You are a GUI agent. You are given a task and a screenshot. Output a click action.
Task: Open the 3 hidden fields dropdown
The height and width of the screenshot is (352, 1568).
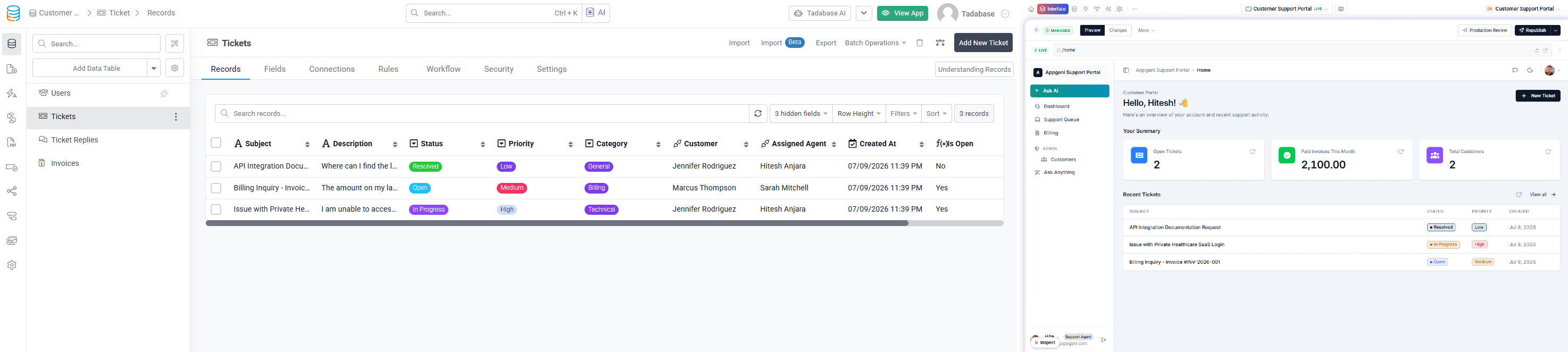800,113
